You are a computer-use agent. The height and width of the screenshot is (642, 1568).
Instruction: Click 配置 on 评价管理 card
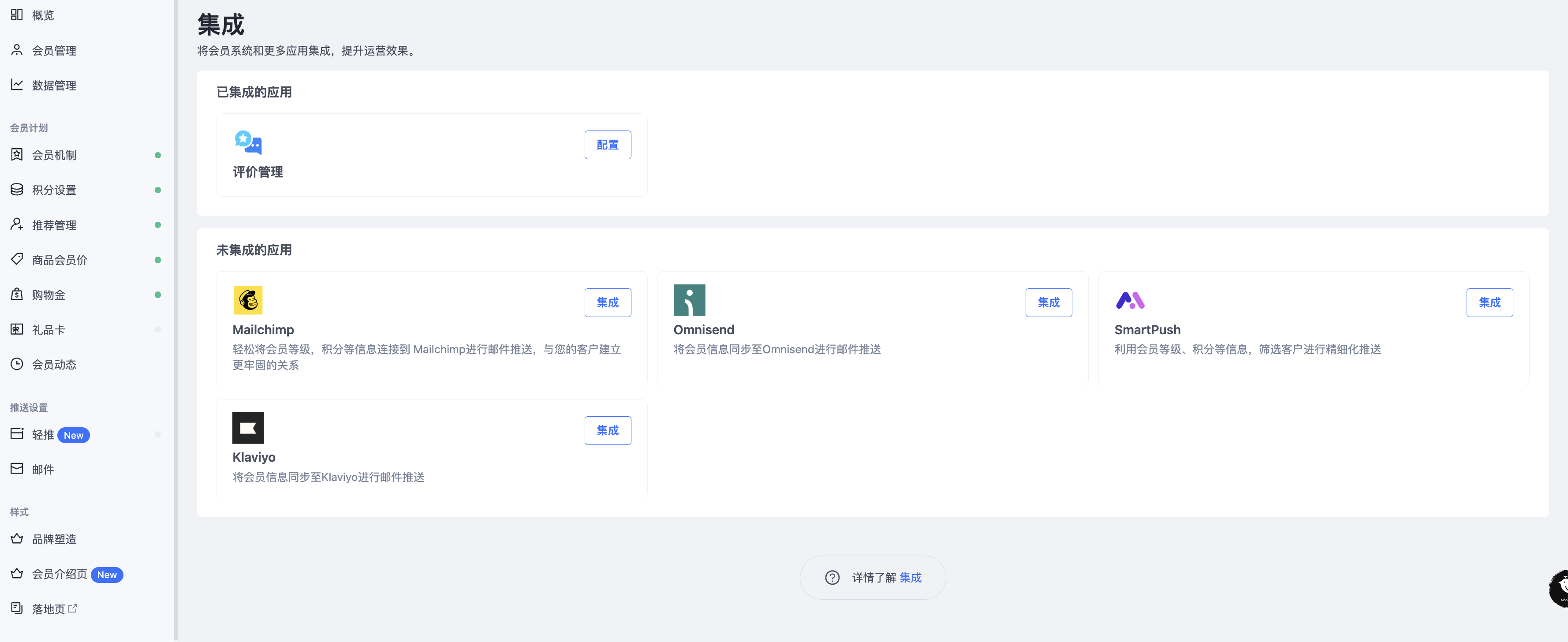608,145
